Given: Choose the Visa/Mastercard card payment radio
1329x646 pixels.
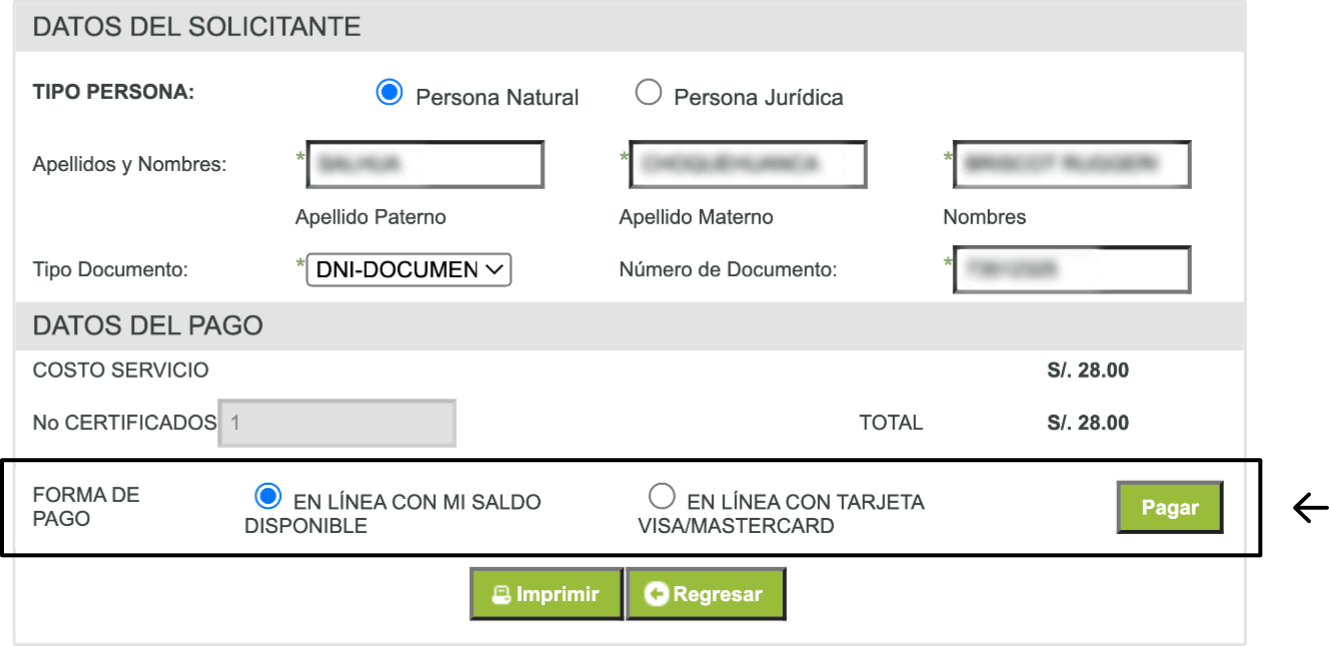Looking at the screenshot, I should (662, 497).
